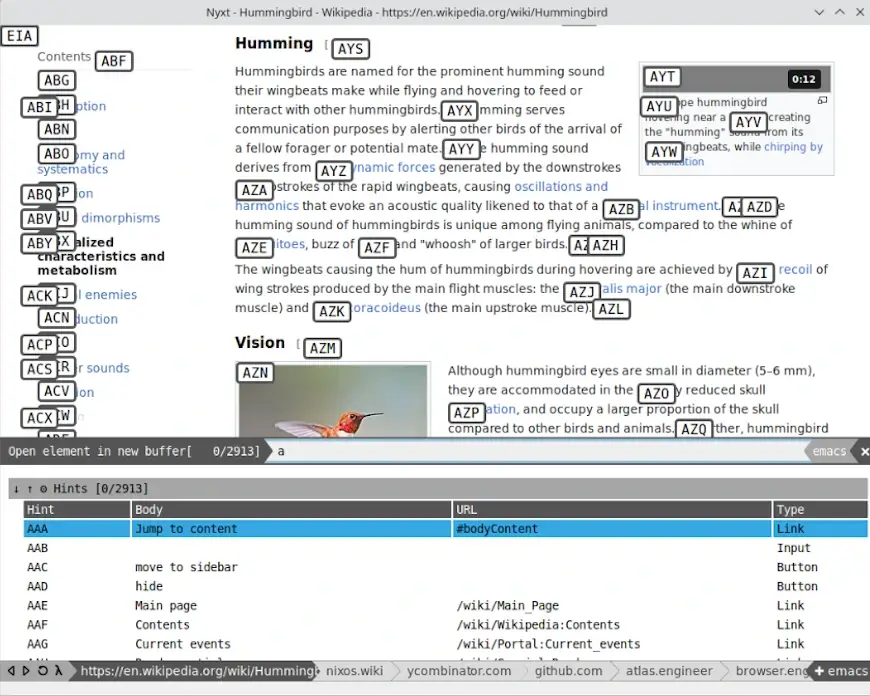The height and width of the screenshot is (696, 870).
Task: Click the forward history arrow in status bar
Action: pos(26,671)
